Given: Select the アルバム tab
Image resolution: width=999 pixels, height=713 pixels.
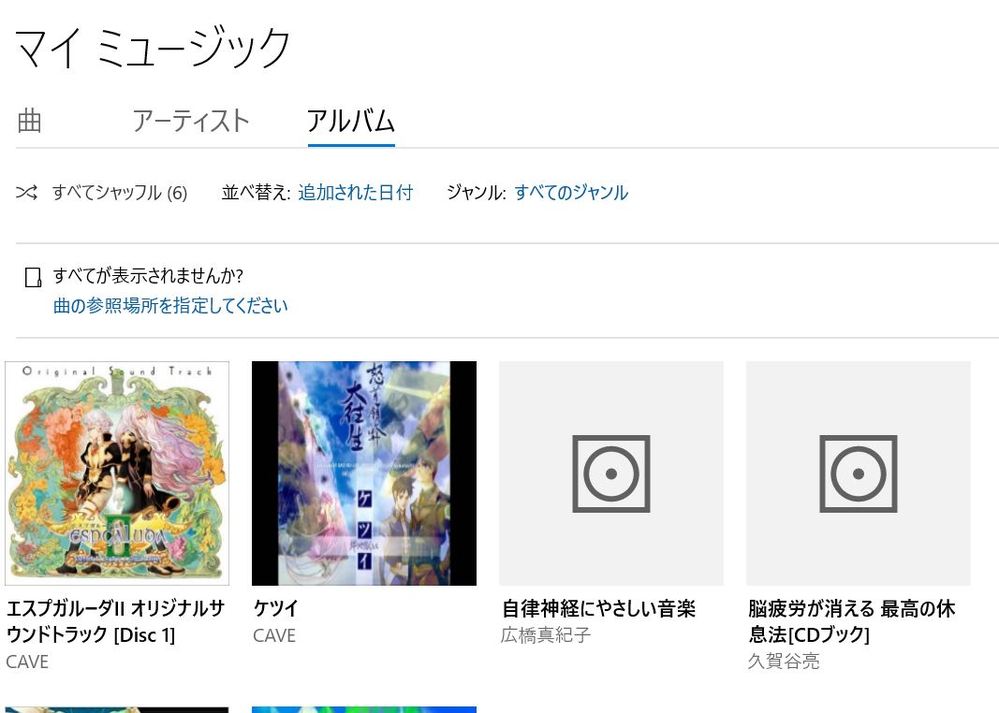Looking at the screenshot, I should 351,120.
